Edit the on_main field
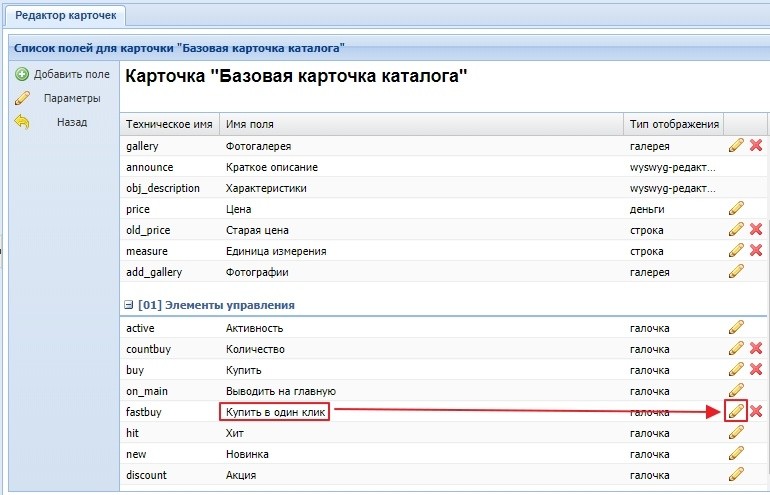The image size is (770, 495). pyautogui.click(x=736, y=390)
